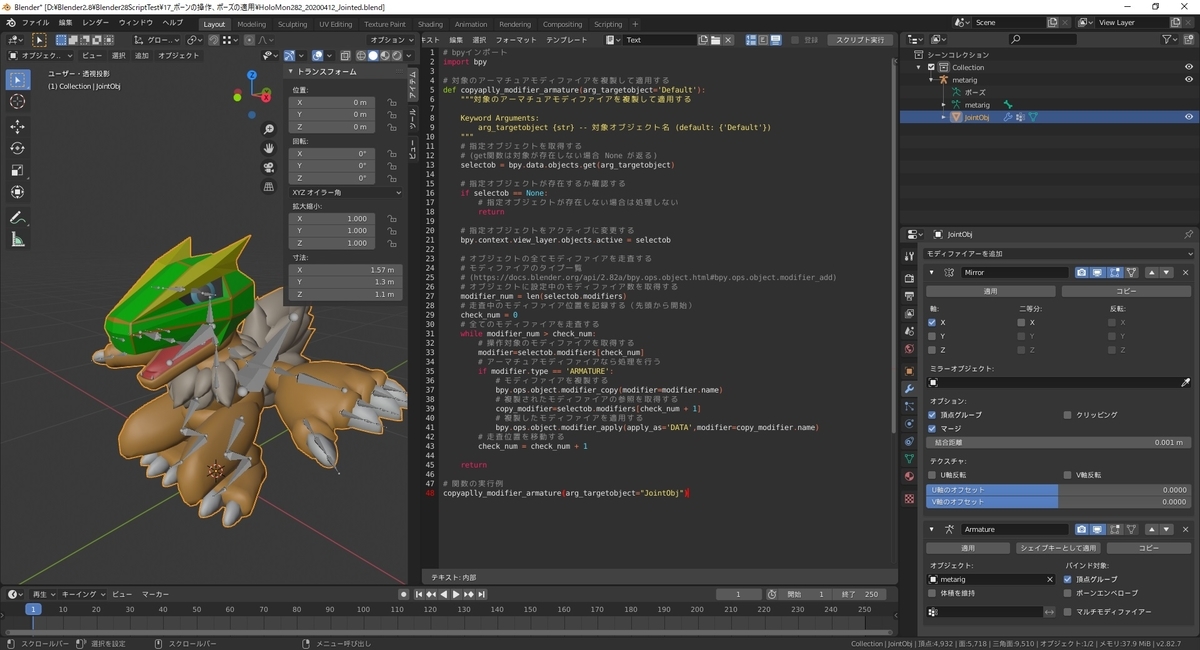Click the U軸のオフセット slider
This screenshot has height=650, width=1200.
[x=1056, y=489]
